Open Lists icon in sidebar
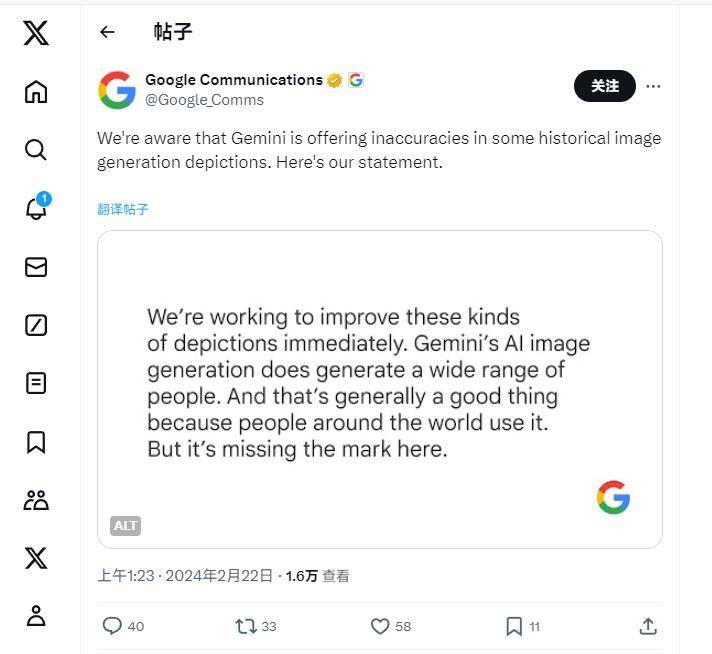The height and width of the screenshot is (654, 712). click(36, 383)
